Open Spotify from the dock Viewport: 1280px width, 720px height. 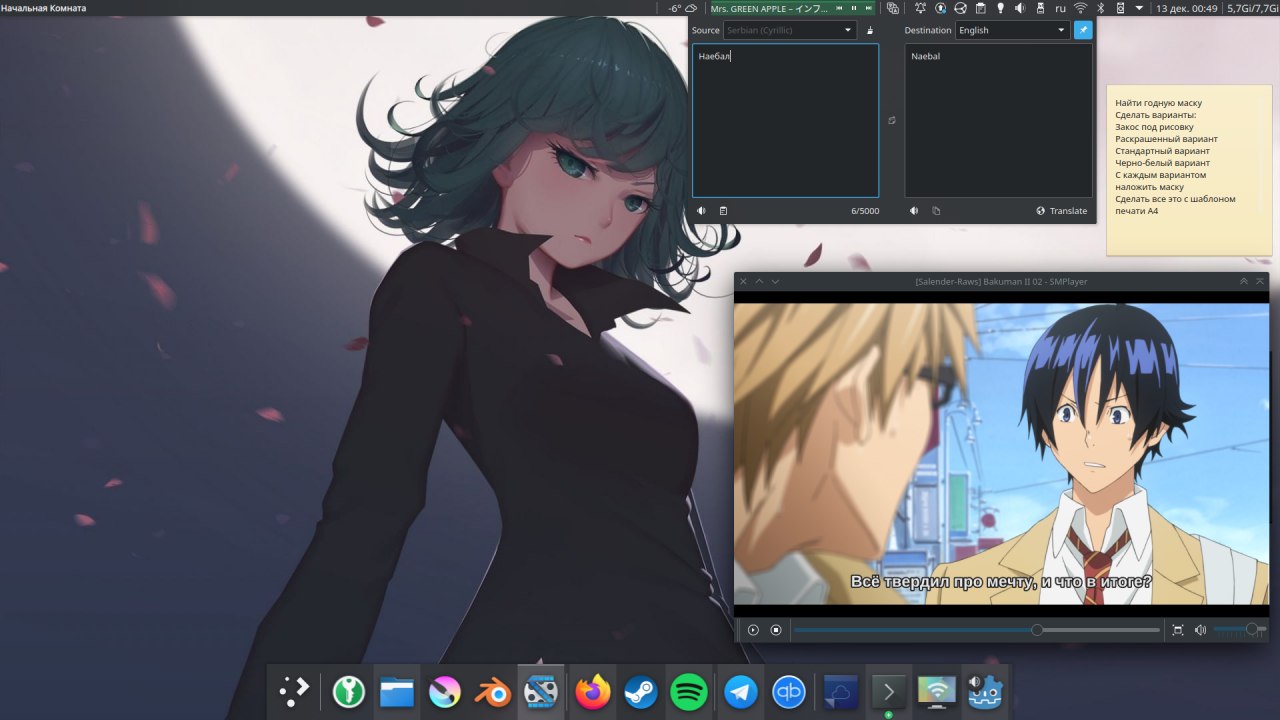coord(689,691)
